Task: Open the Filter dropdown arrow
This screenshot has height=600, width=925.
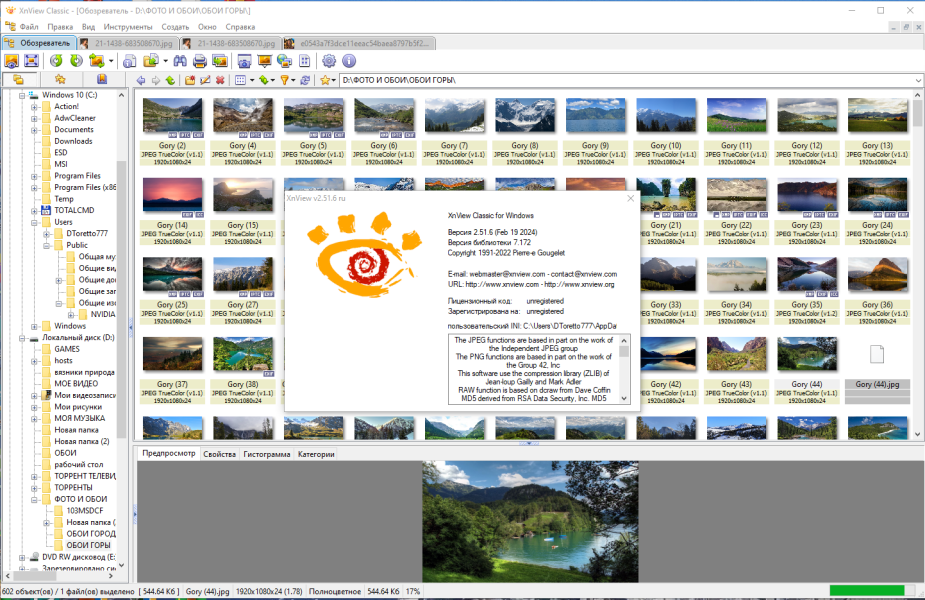Action: (293, 80)
